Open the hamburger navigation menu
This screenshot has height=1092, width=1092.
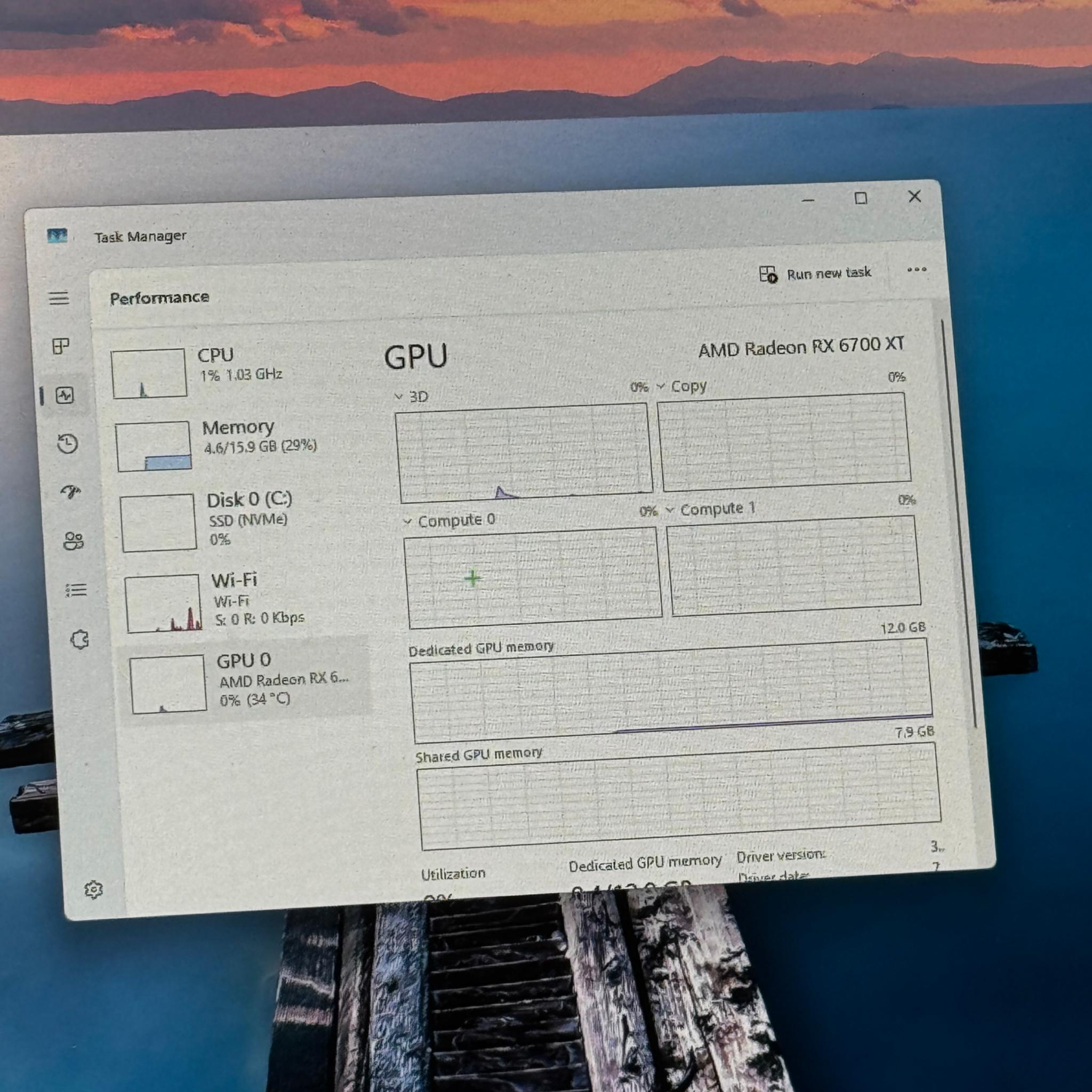click(x=59, y=298)
